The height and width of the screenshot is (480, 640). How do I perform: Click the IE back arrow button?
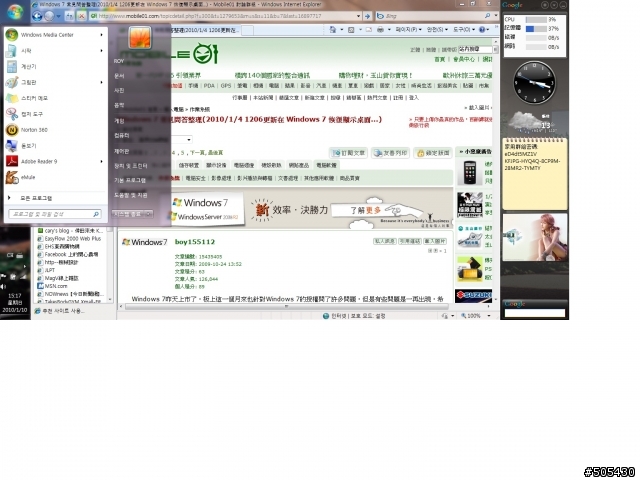37,16
